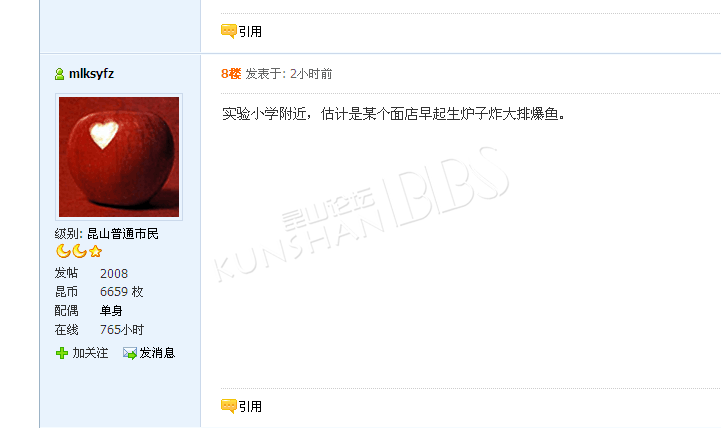Click the second moon rank icon
Image resolution: width=721 pixels, height=428 pixels.
[80, 251]
